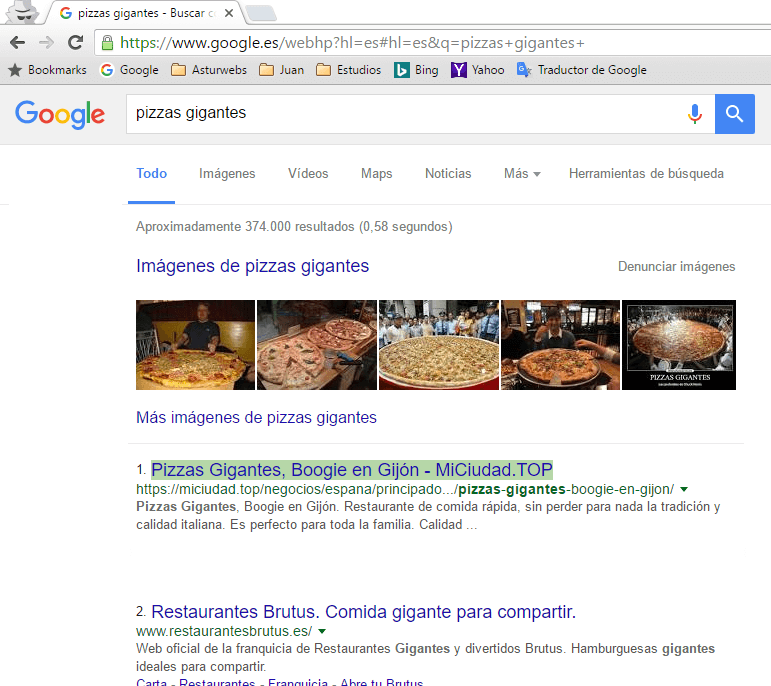Close the pizzas gigantes browser tab
The height and width of the screenshot is (686, 771).
(229, 13)
